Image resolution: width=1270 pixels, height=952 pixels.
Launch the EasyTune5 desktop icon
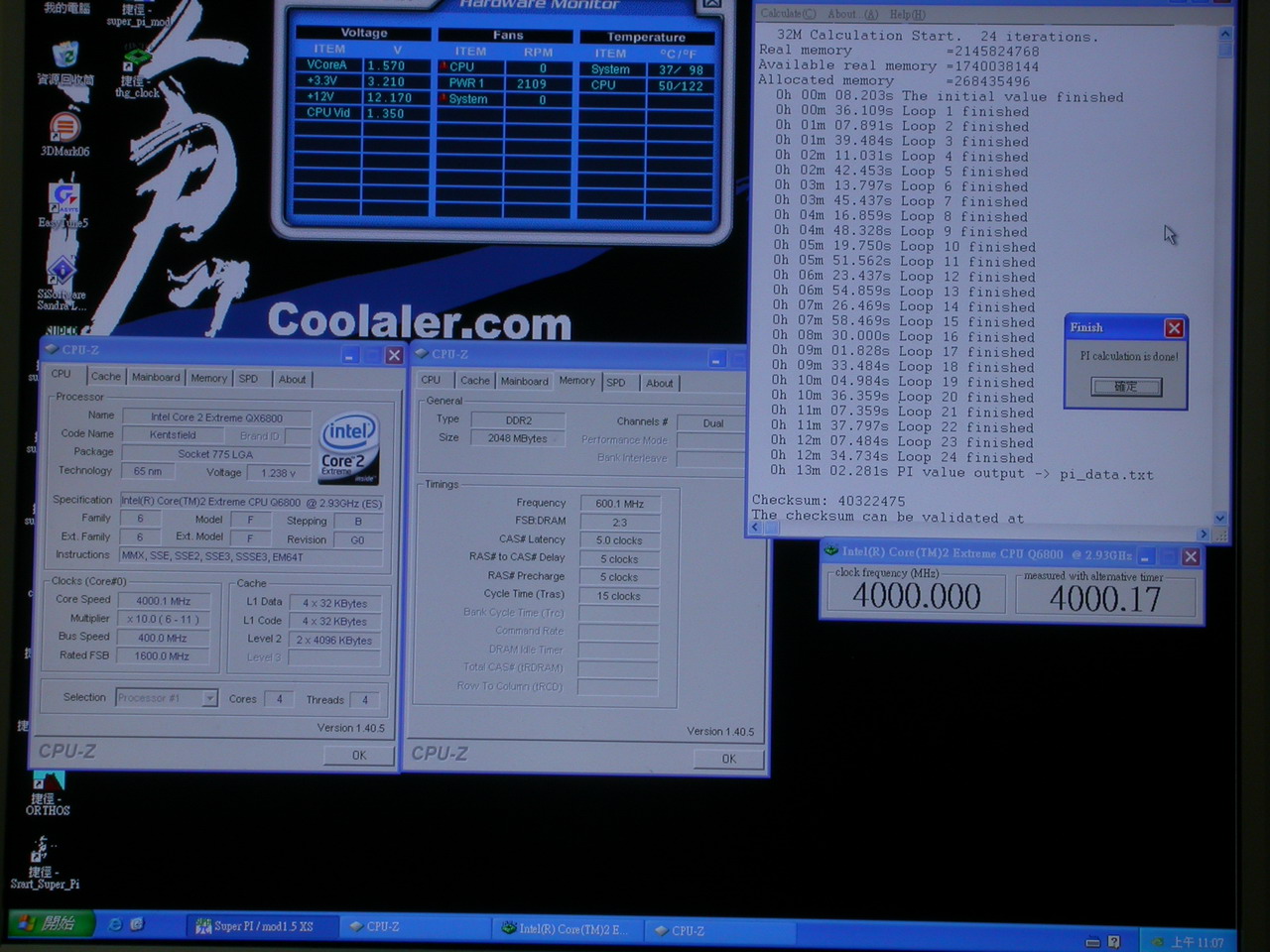pyautogui.click(x=64, y=197)
